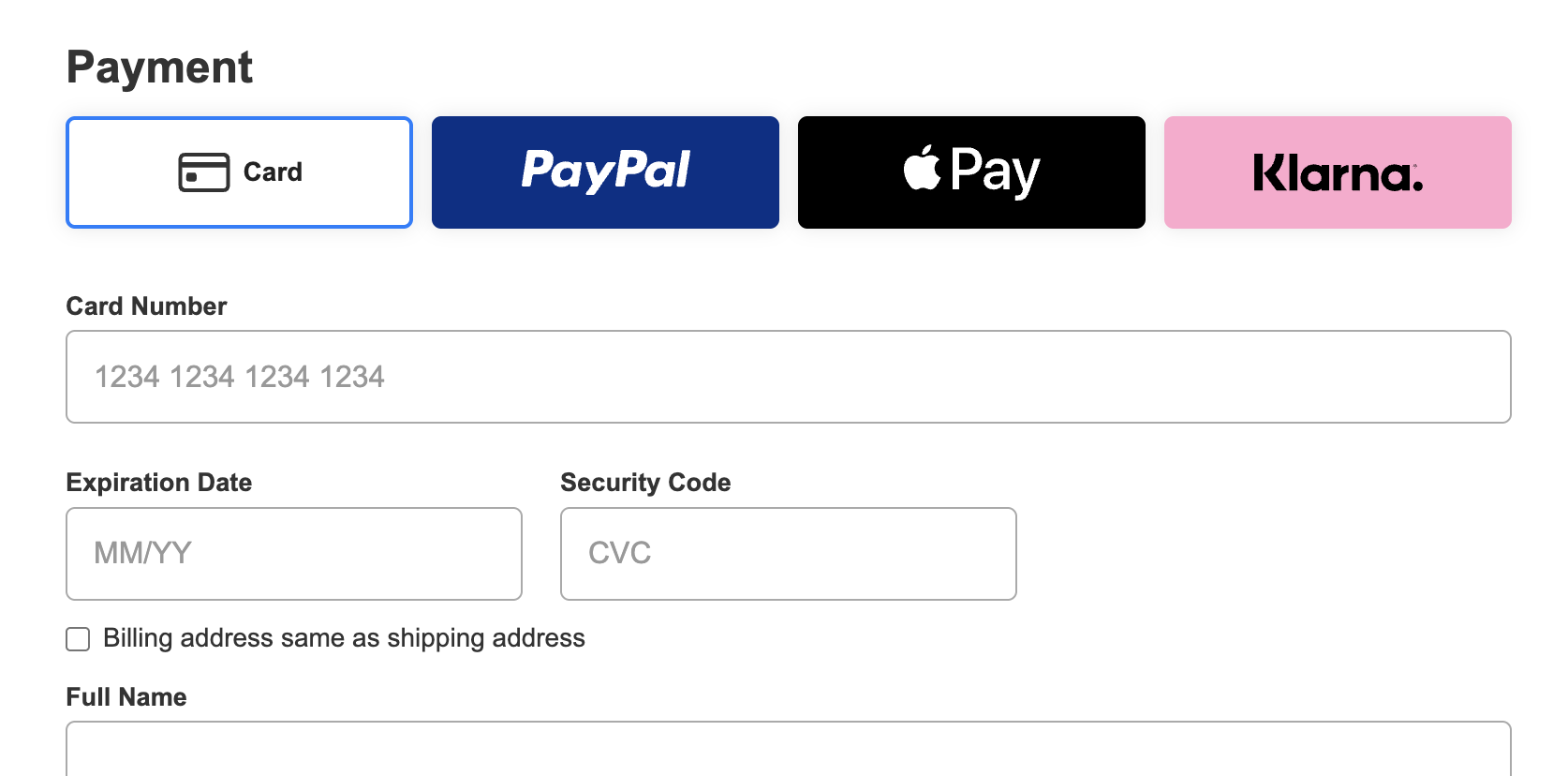Click the Payment section heading
The image size is (1568, 776).
pos(159,68)
